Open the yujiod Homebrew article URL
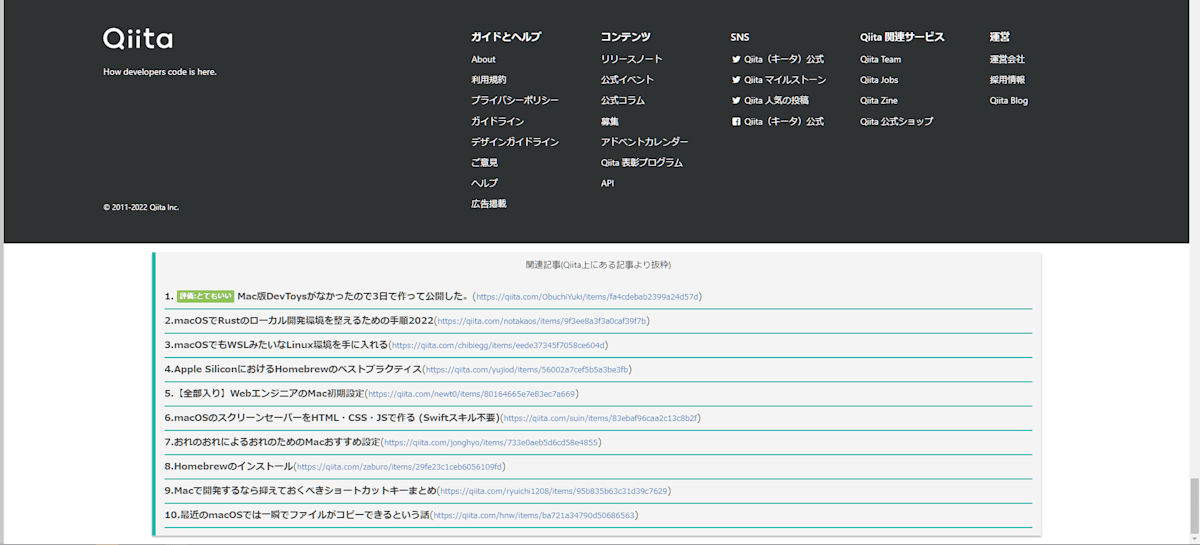Viewport: 1200px width, 545px height. (527, 370)
